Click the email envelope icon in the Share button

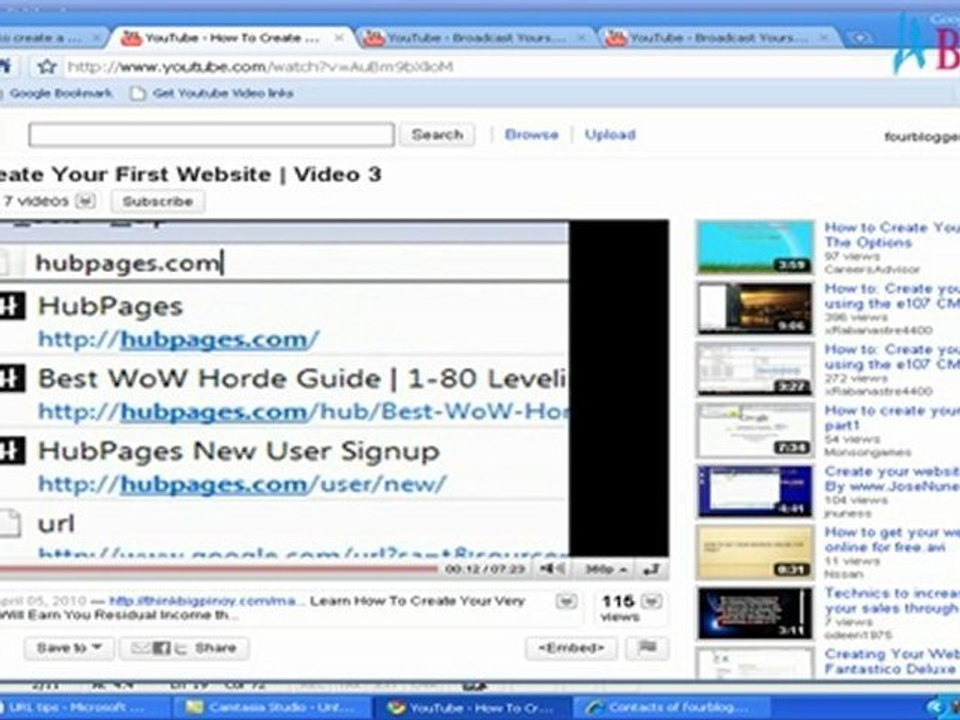[x=140, y=648]
